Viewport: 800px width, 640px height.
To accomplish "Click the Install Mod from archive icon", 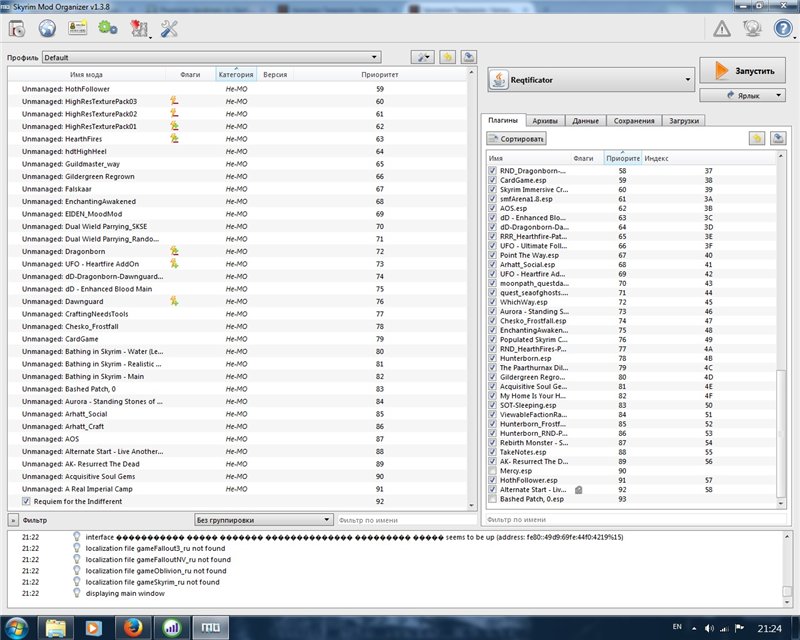I will 17,29.
